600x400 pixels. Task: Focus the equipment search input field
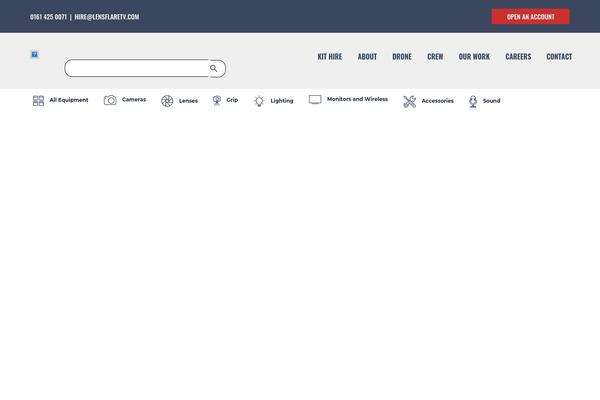pyautogui.click(x=137, y=68)
